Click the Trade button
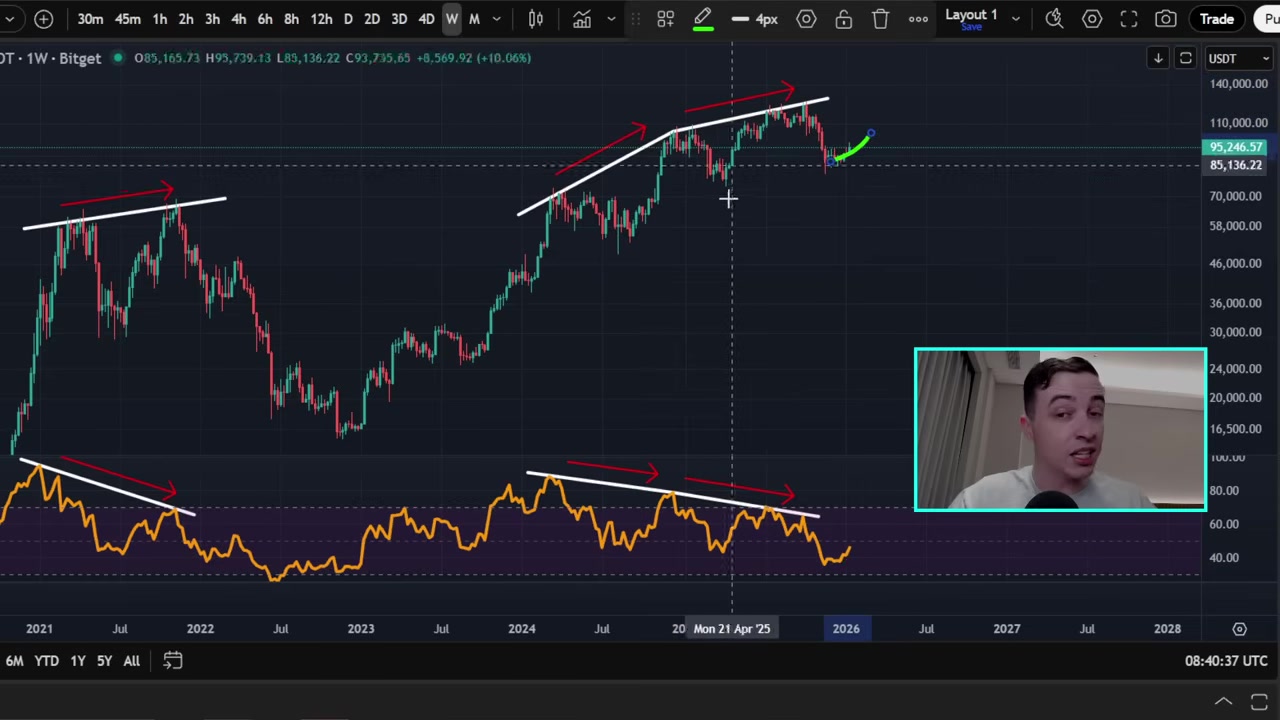Screen dimensions: 1280x720 coord(1217,18)
